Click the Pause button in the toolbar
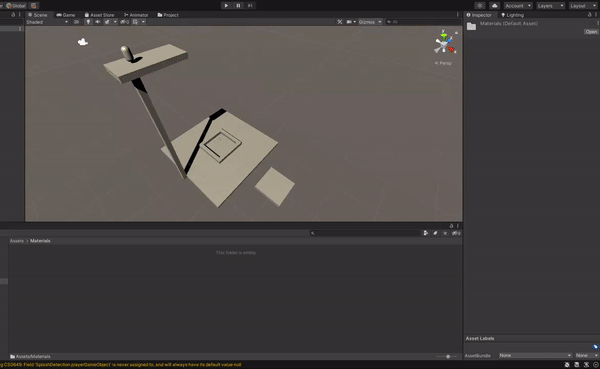 [x=238, y=5]
